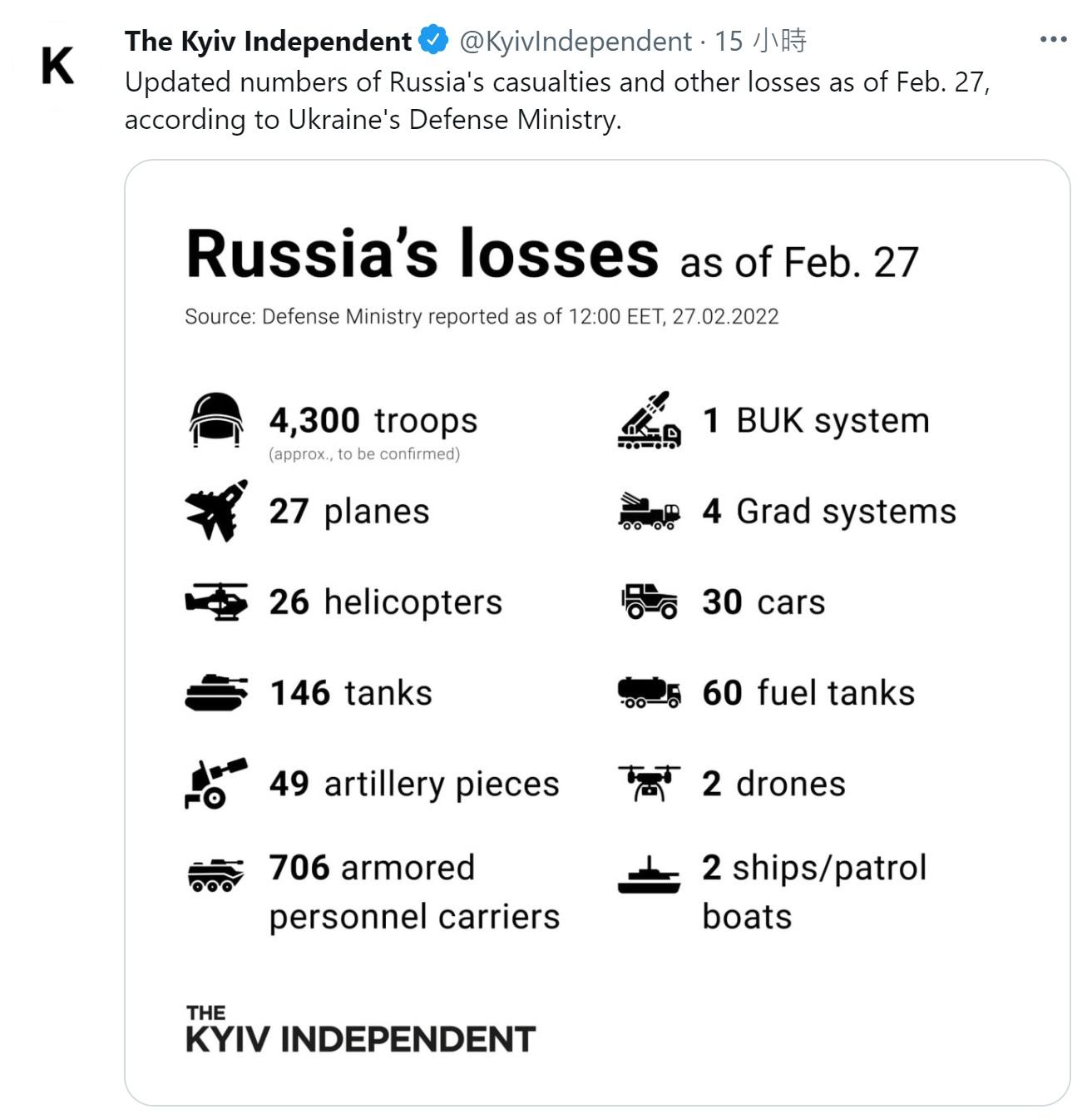Click the "Russia's losses" infographic headline

(x=422, y=255)
